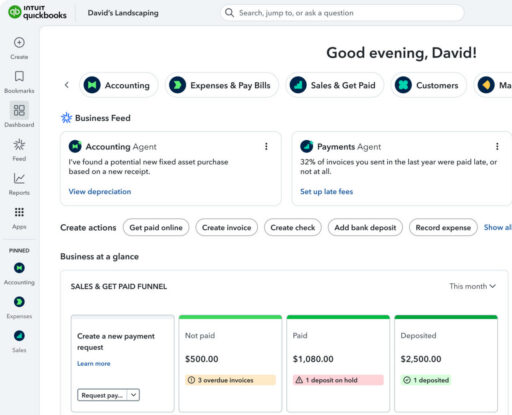This screenshot has height=415, width=512.
Task: Click the Create invoice button
Action: 227,227
